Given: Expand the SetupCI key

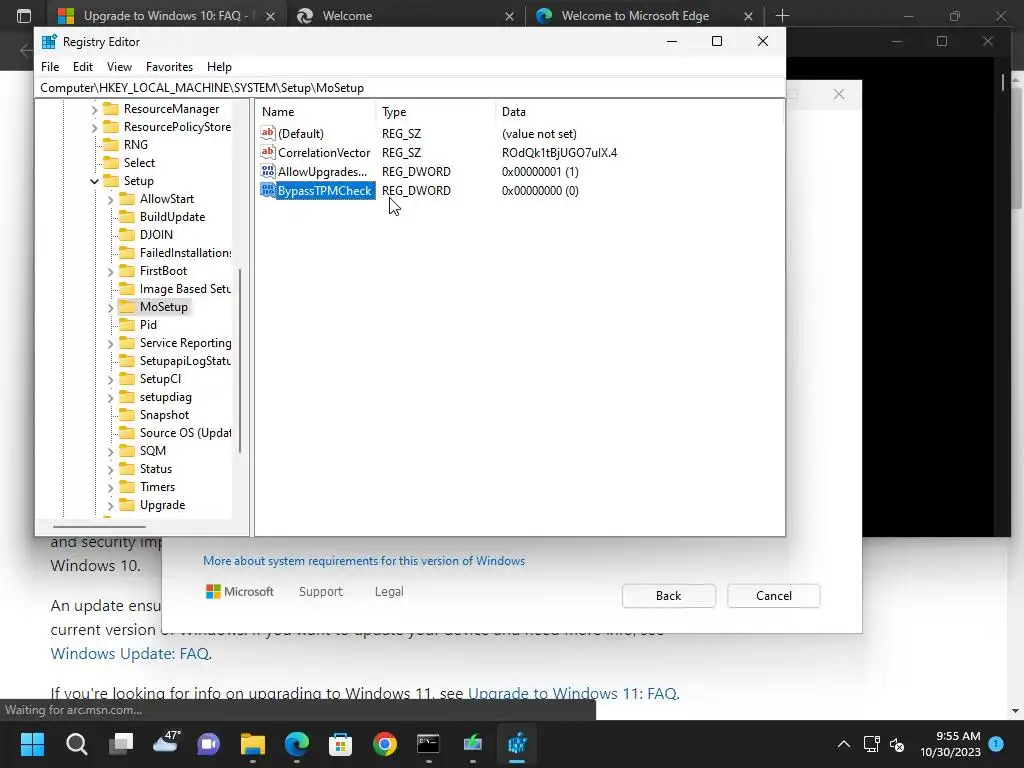Looking at the screenshot, I should point(110,379).
